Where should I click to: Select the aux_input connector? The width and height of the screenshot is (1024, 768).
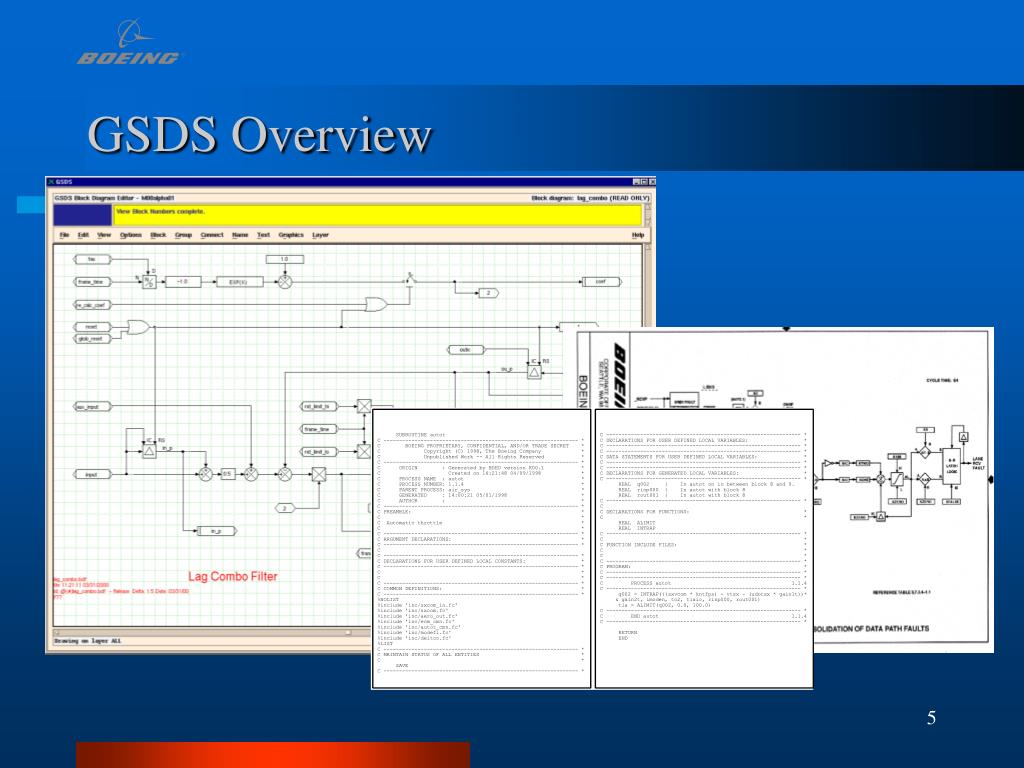pyautogui.click(x=92, y=407)
